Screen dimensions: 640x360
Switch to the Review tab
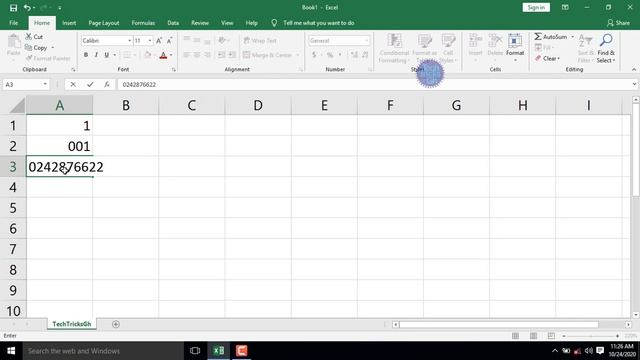tap(200, 23)
